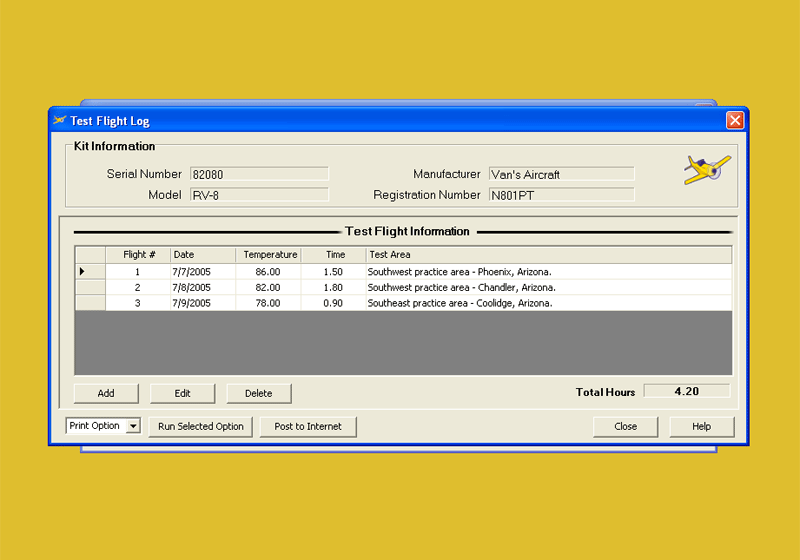The image size is (800, 560).
Task: Close the Test Flight Log window
Action: (734, 120)
